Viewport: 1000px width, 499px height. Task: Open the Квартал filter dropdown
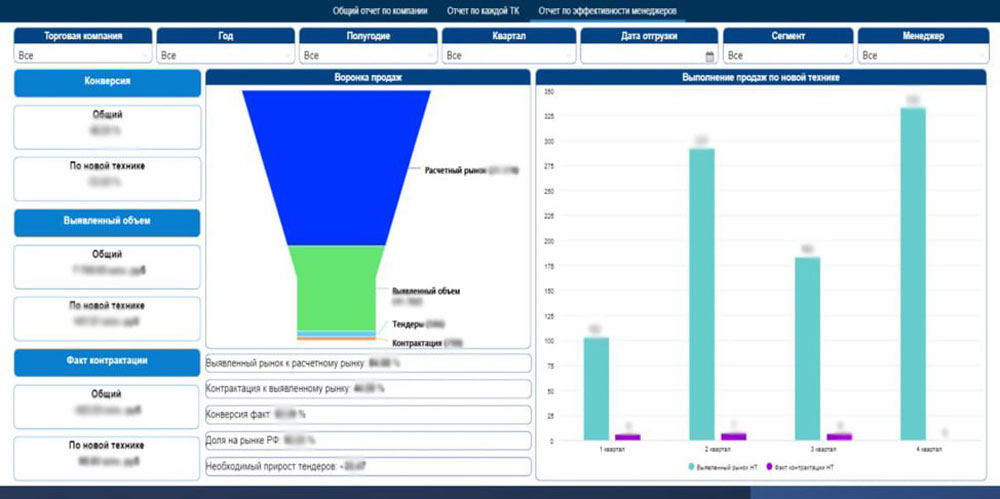510,56
